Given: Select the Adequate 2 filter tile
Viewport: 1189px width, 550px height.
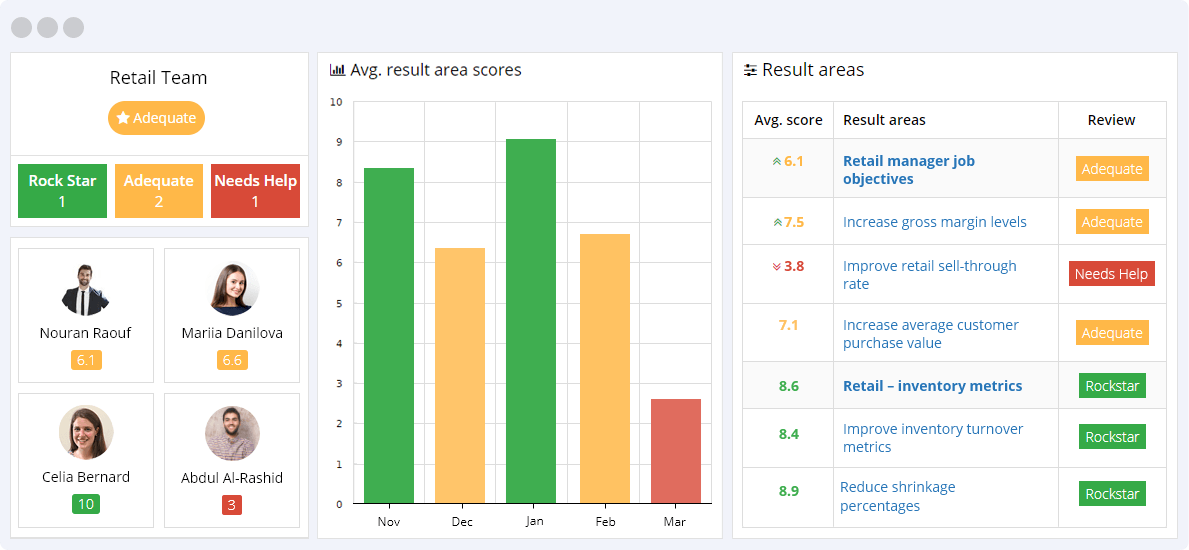Looking at the screenshot, I should [158, 191].
